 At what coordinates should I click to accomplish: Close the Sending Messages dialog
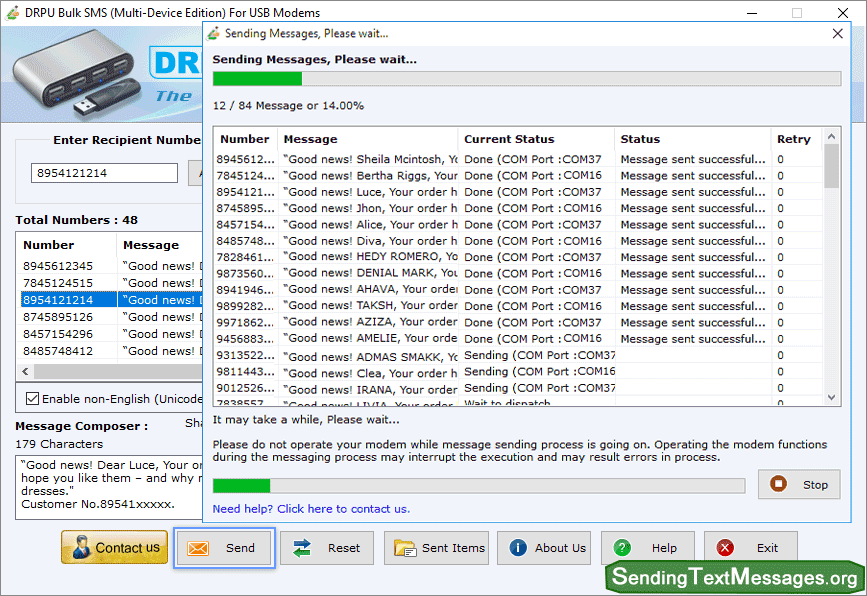(837, 34)
